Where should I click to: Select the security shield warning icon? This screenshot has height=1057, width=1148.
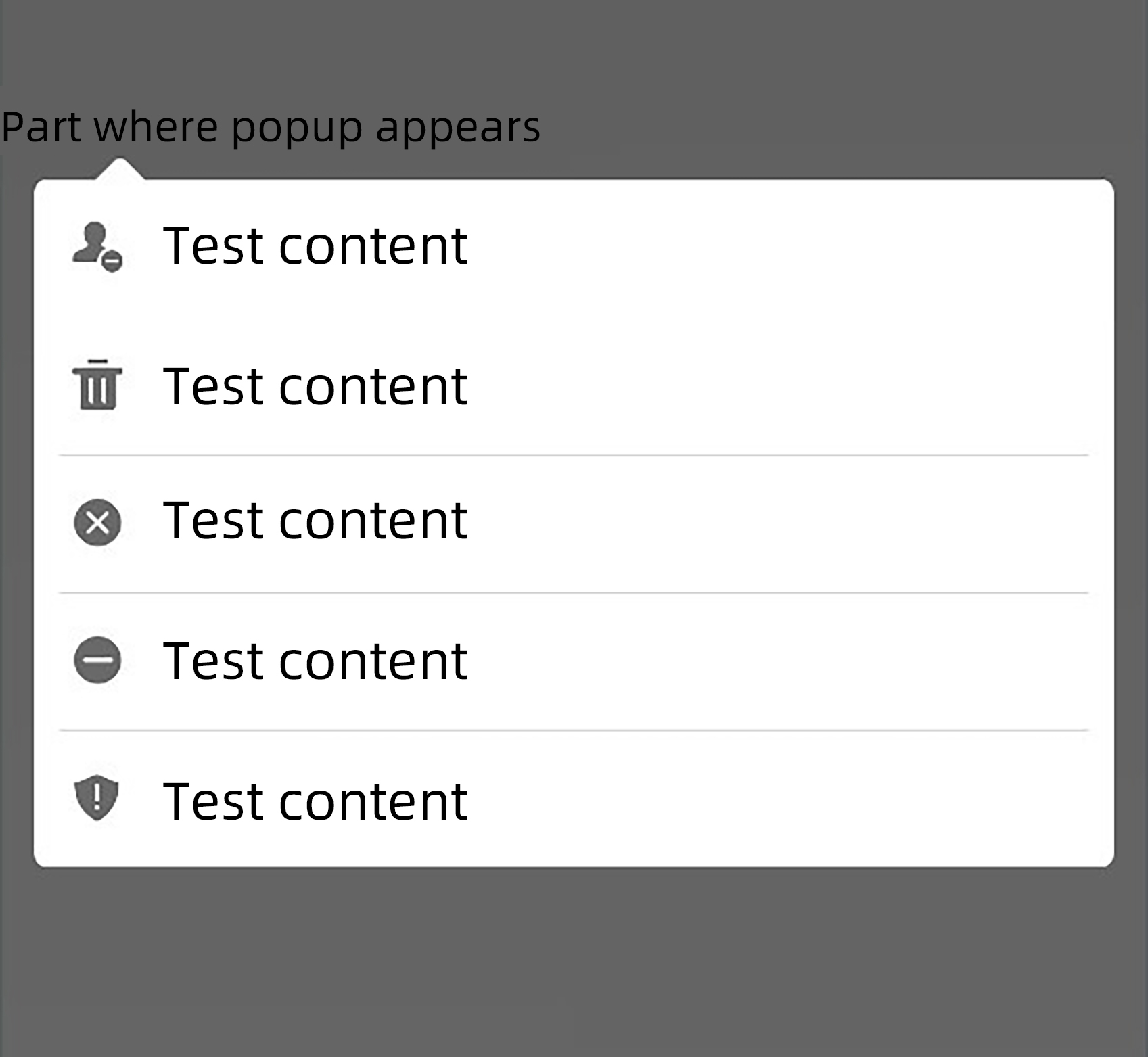pos(98,800)
